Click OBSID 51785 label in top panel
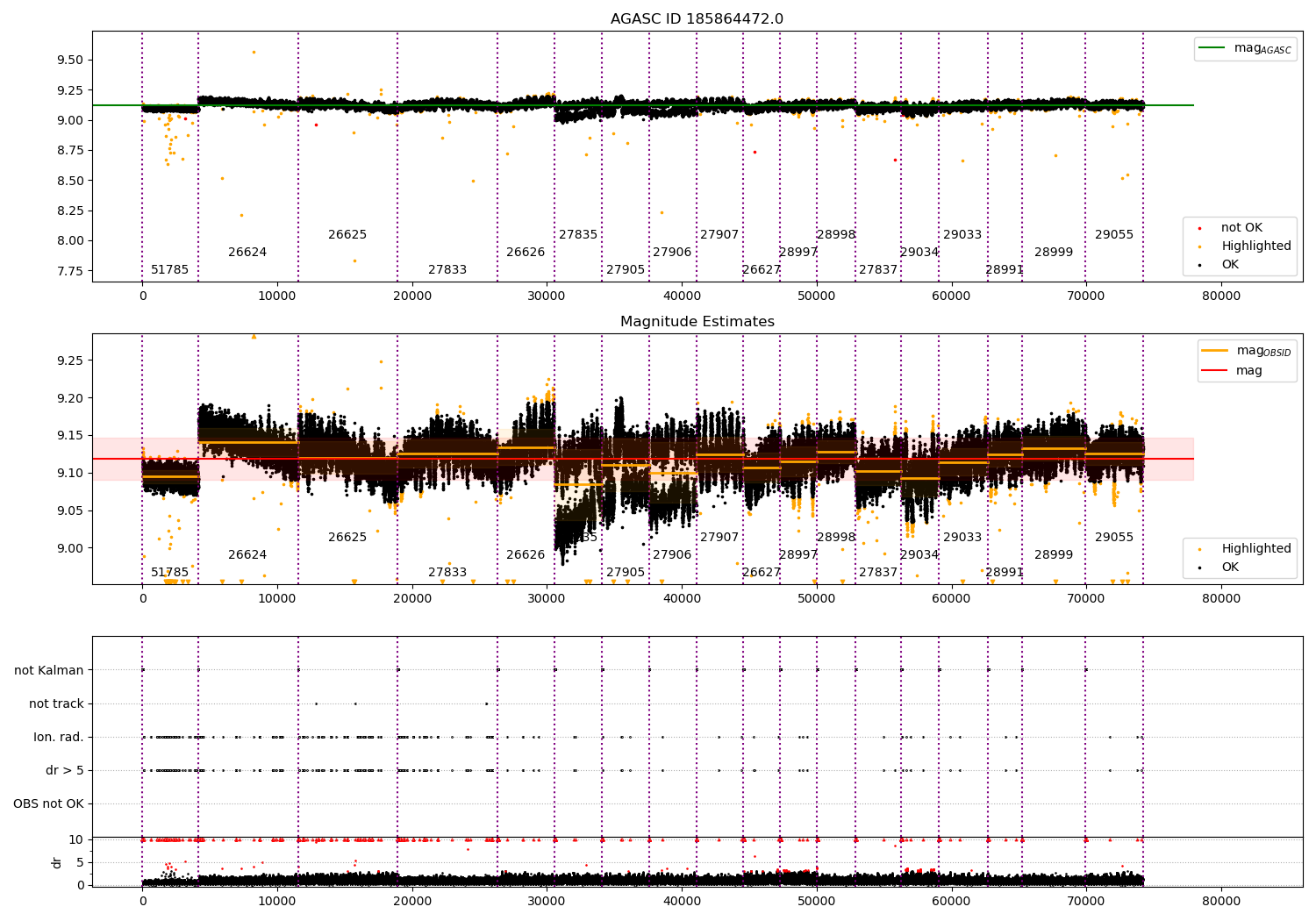The height and width of the screenshot is (921, 1316). pos(170,270)
